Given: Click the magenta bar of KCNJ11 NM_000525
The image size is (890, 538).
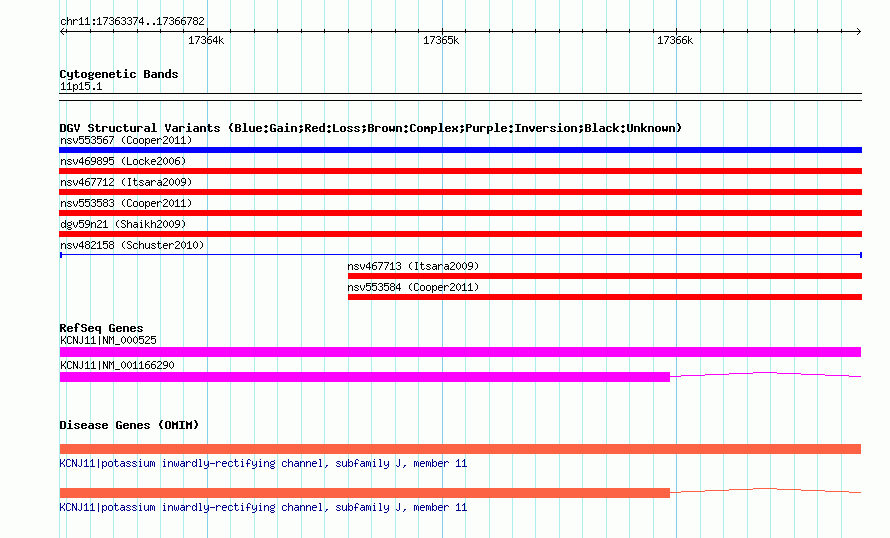Looking at the screenshot, I should (x=460, y=352).
